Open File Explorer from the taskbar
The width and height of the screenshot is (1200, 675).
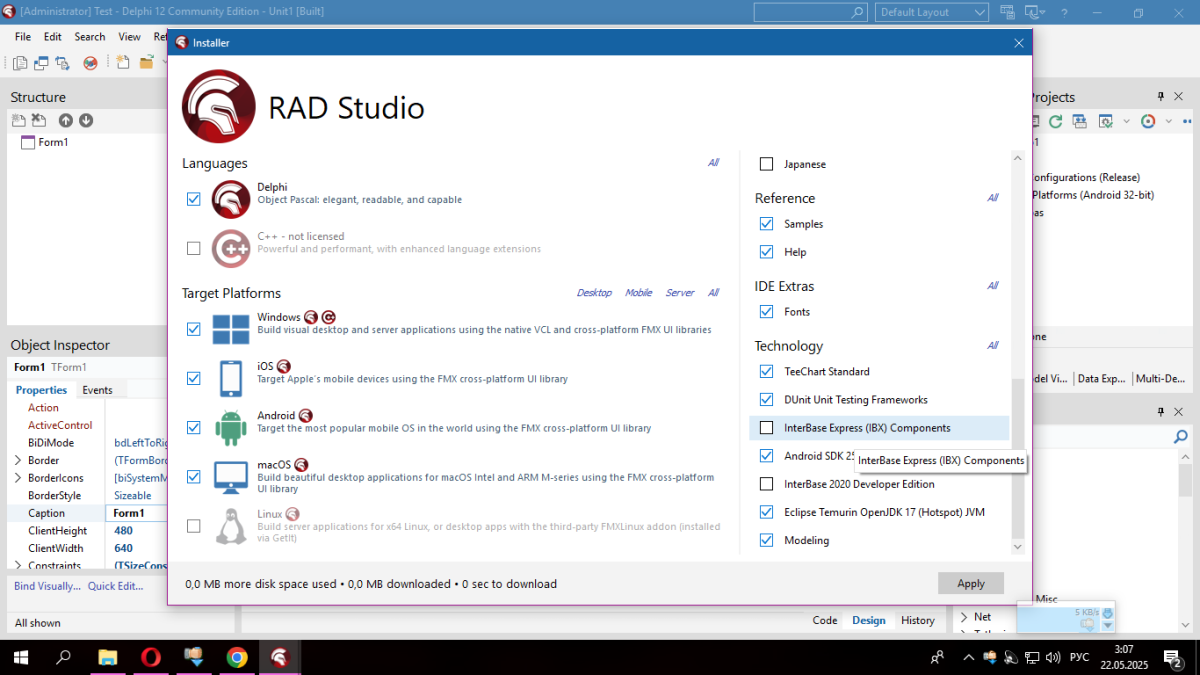(x=107, y=657)
